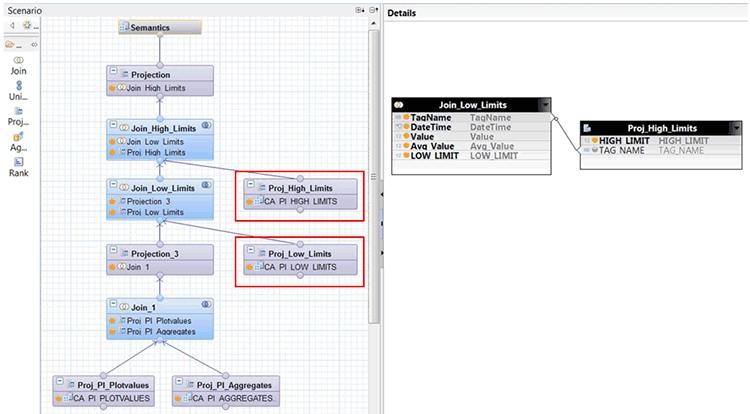The width and height of the screenshot is (750, 414).
Task: Toggle LOW_LIMIT output column indicator
Action: pos(406,155)
